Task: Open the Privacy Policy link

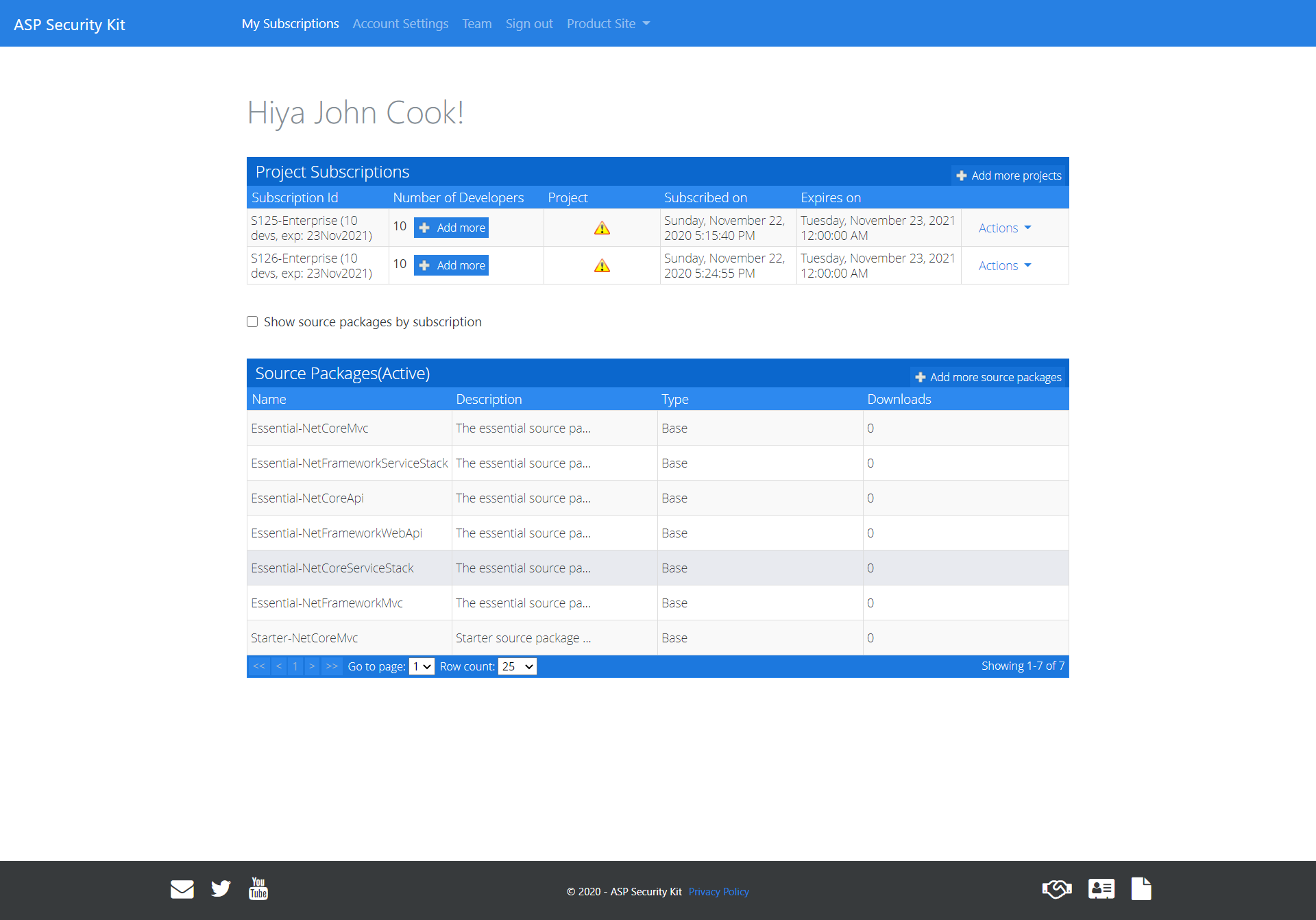Action: [718, 892]
